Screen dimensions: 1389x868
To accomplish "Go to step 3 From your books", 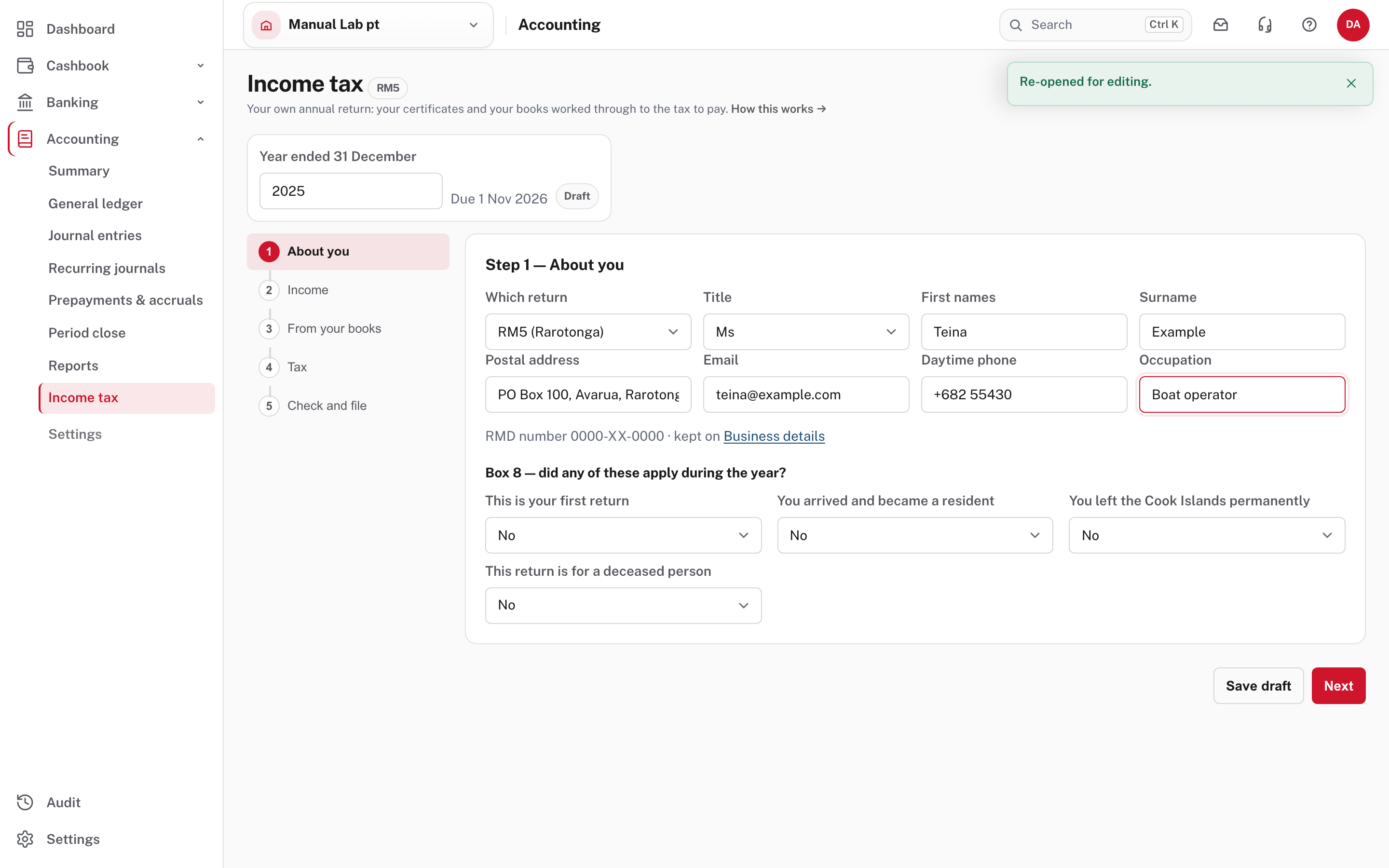I will 348,328.
